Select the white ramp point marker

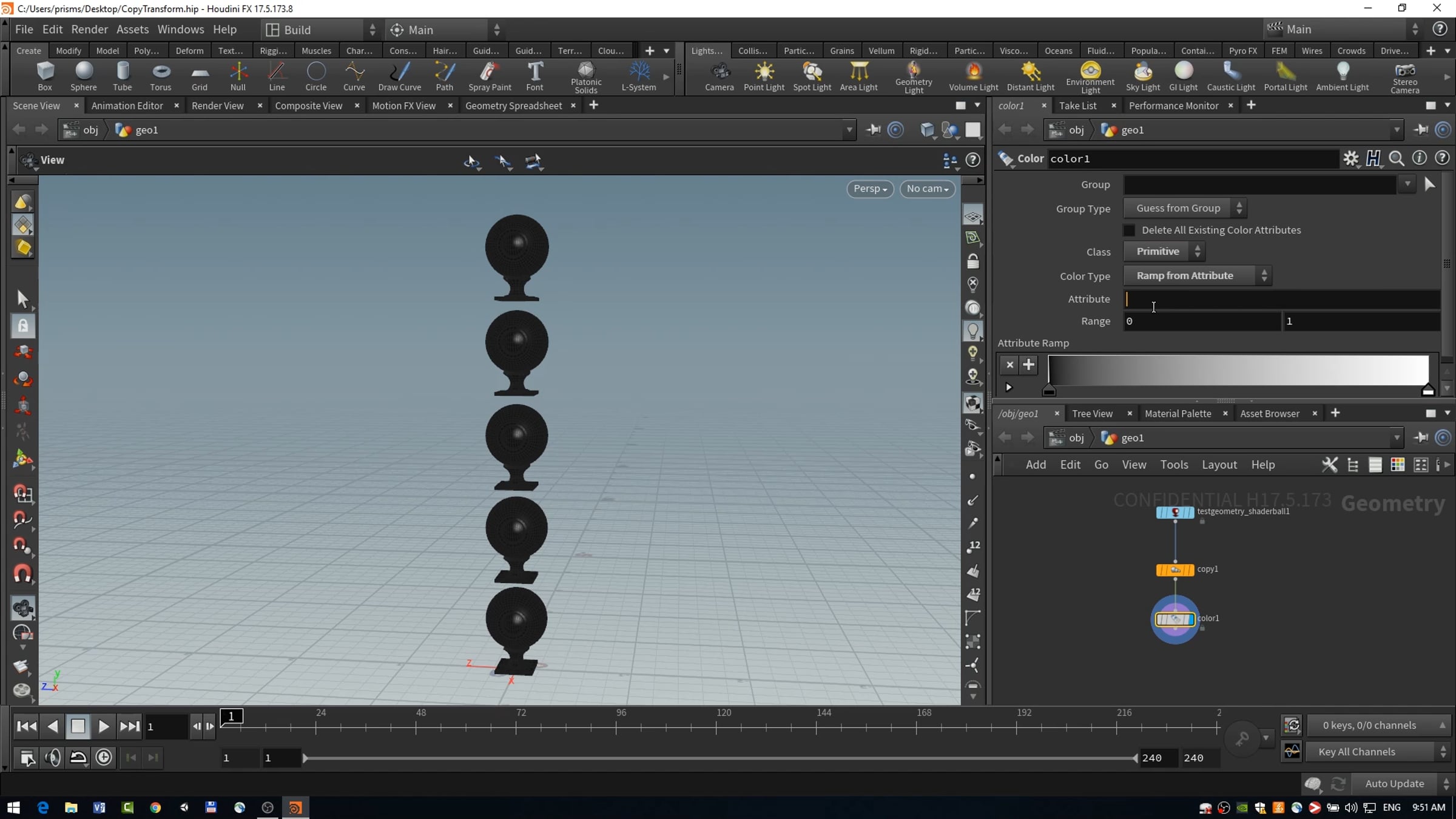point(1427,390)
